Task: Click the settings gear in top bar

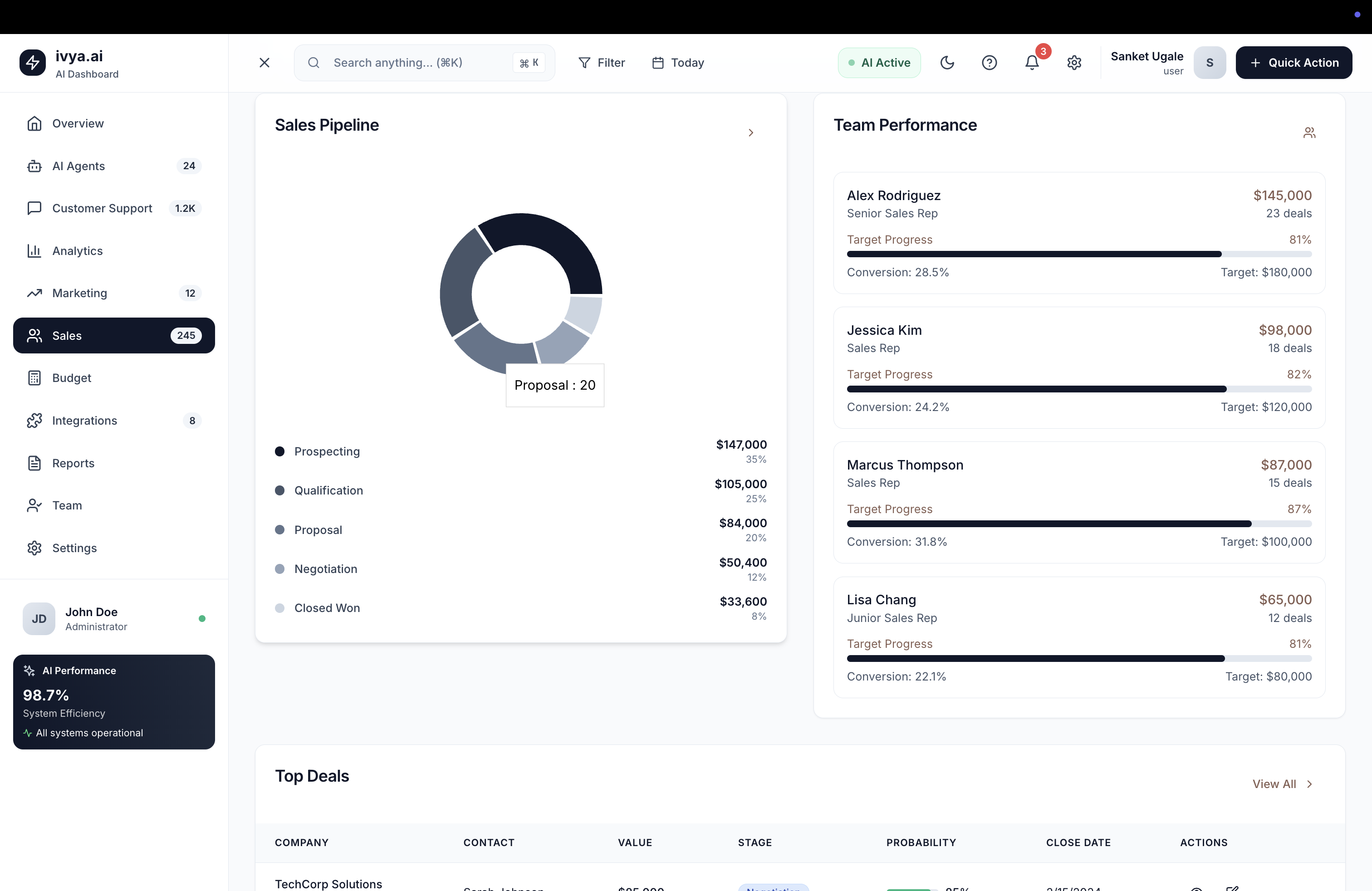Action: pyautogui.click(x=1074, y=62)
